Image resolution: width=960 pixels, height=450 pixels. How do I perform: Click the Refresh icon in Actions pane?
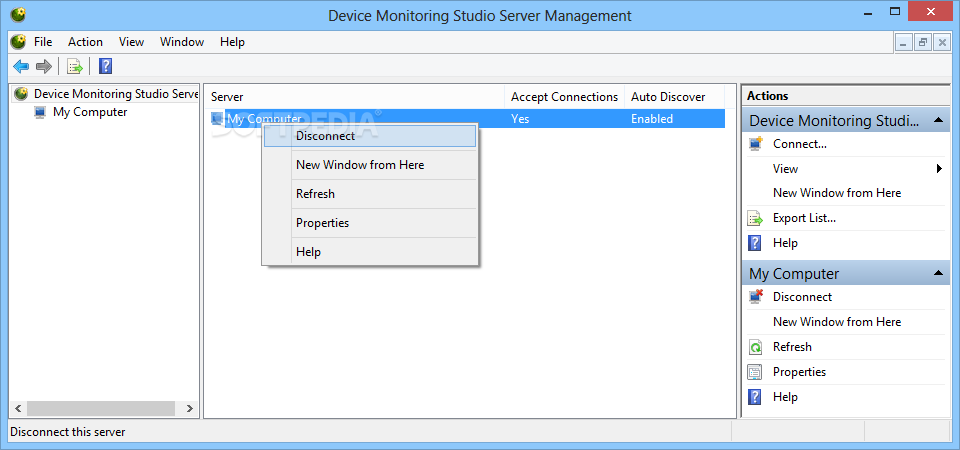[x=756, y=347]
